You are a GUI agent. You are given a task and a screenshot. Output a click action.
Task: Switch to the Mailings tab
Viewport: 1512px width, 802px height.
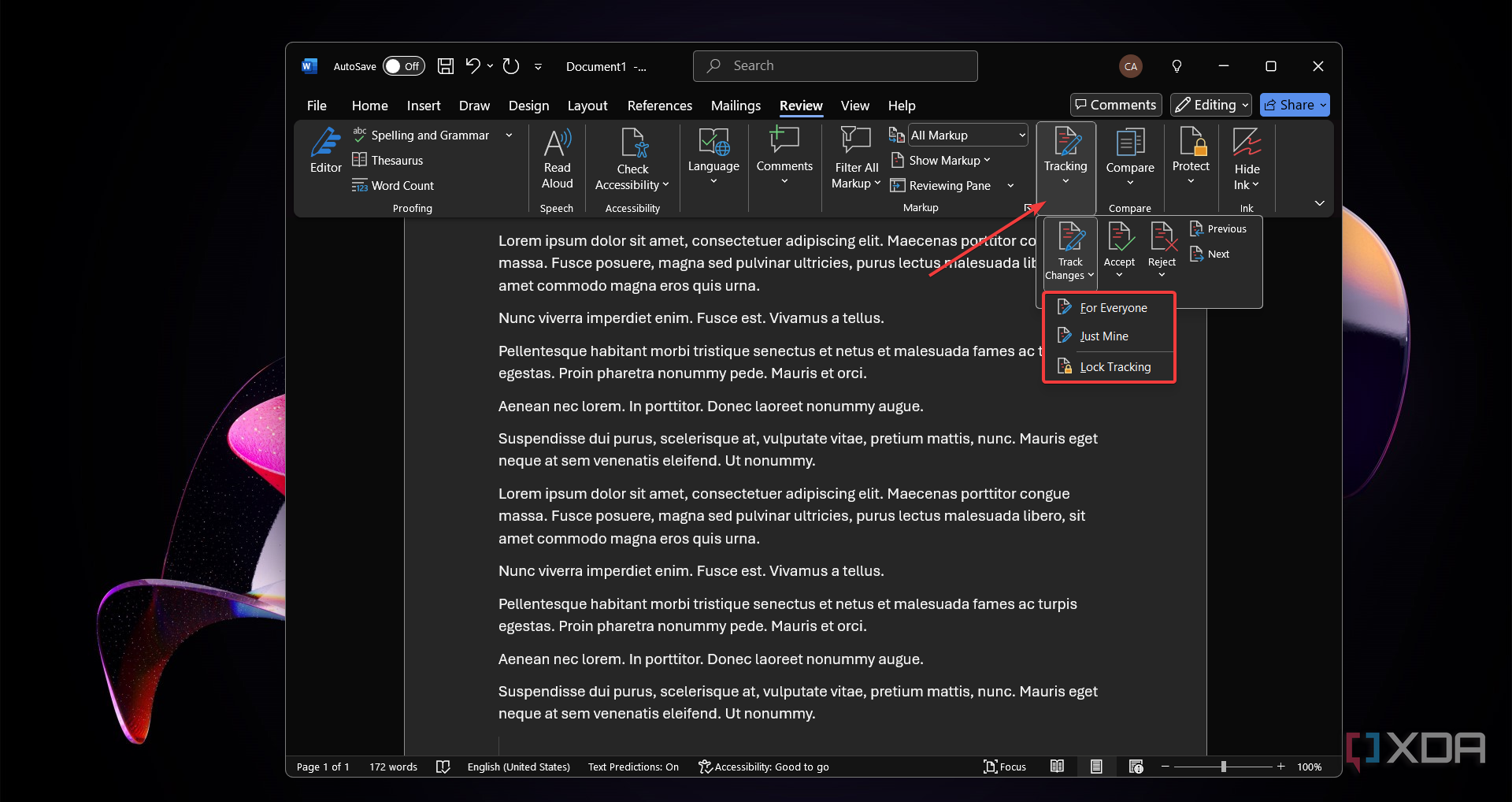click(x=736, y=106)
